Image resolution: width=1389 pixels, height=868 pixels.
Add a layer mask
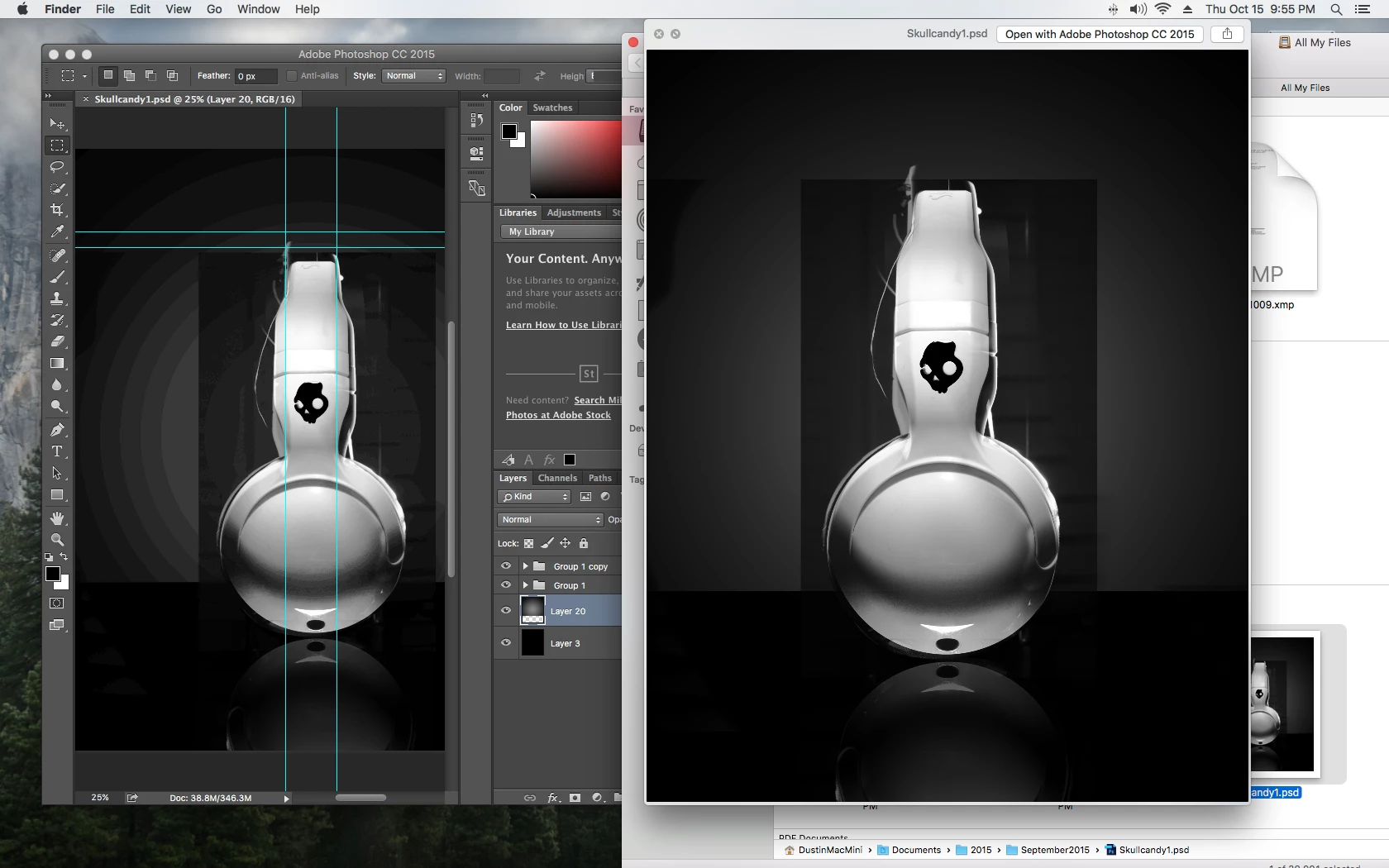tap(575, 798)
